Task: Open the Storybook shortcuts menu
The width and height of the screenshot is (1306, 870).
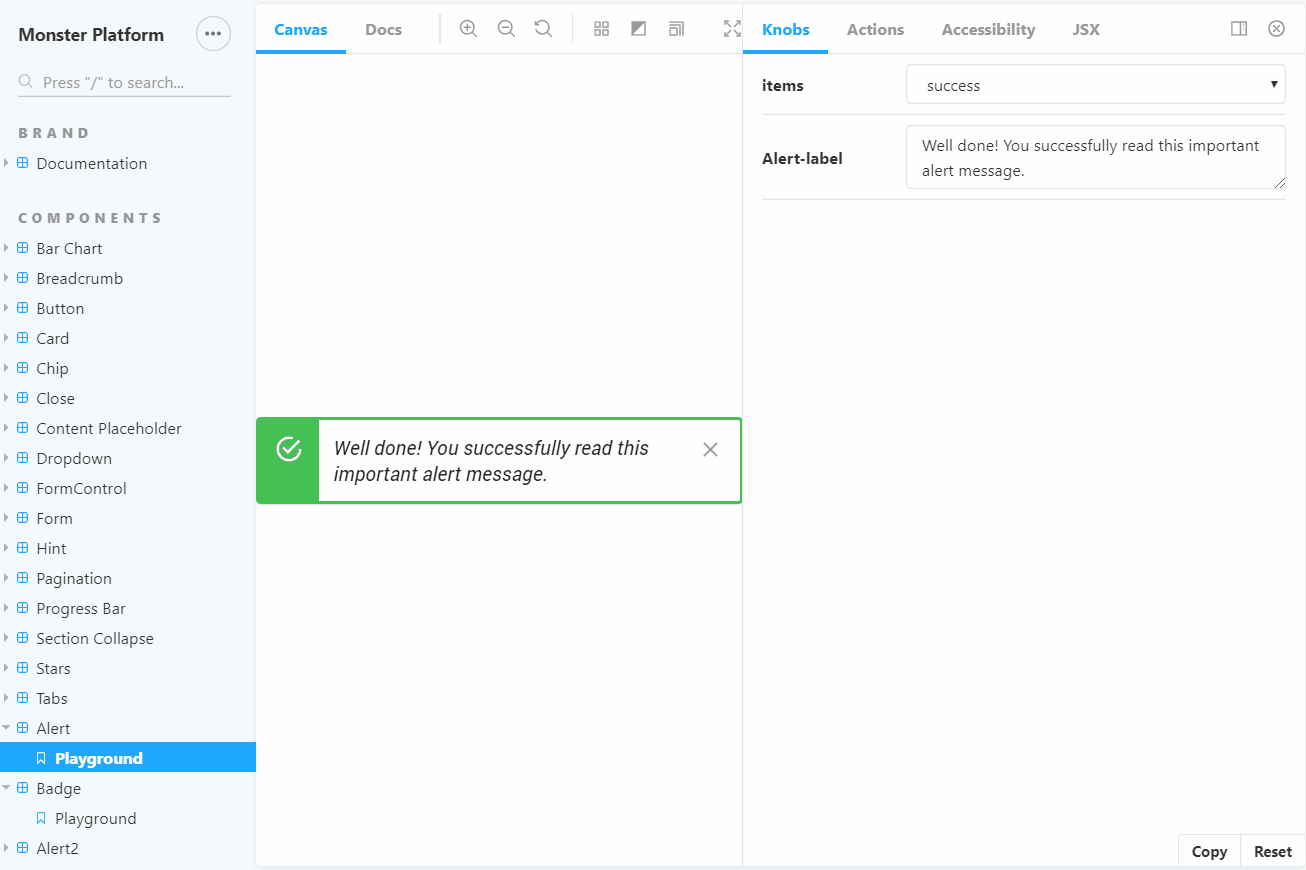Action: [213, 33]
